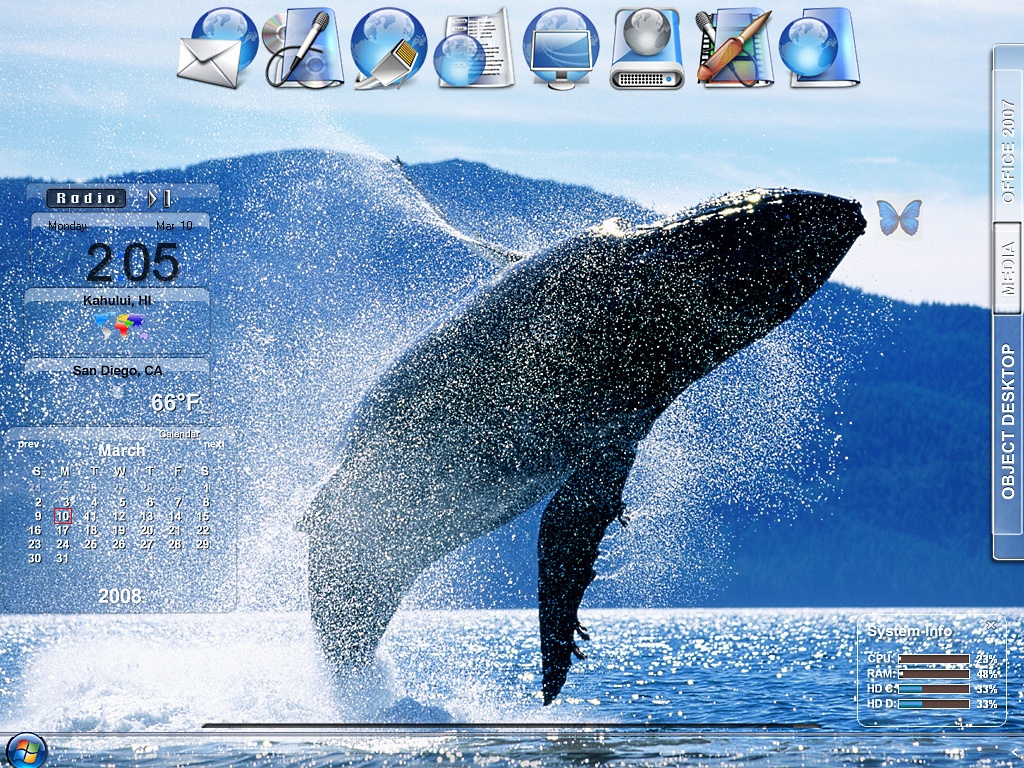
Task: Toggle the radio play/pause control
Action: pos(160,198)
